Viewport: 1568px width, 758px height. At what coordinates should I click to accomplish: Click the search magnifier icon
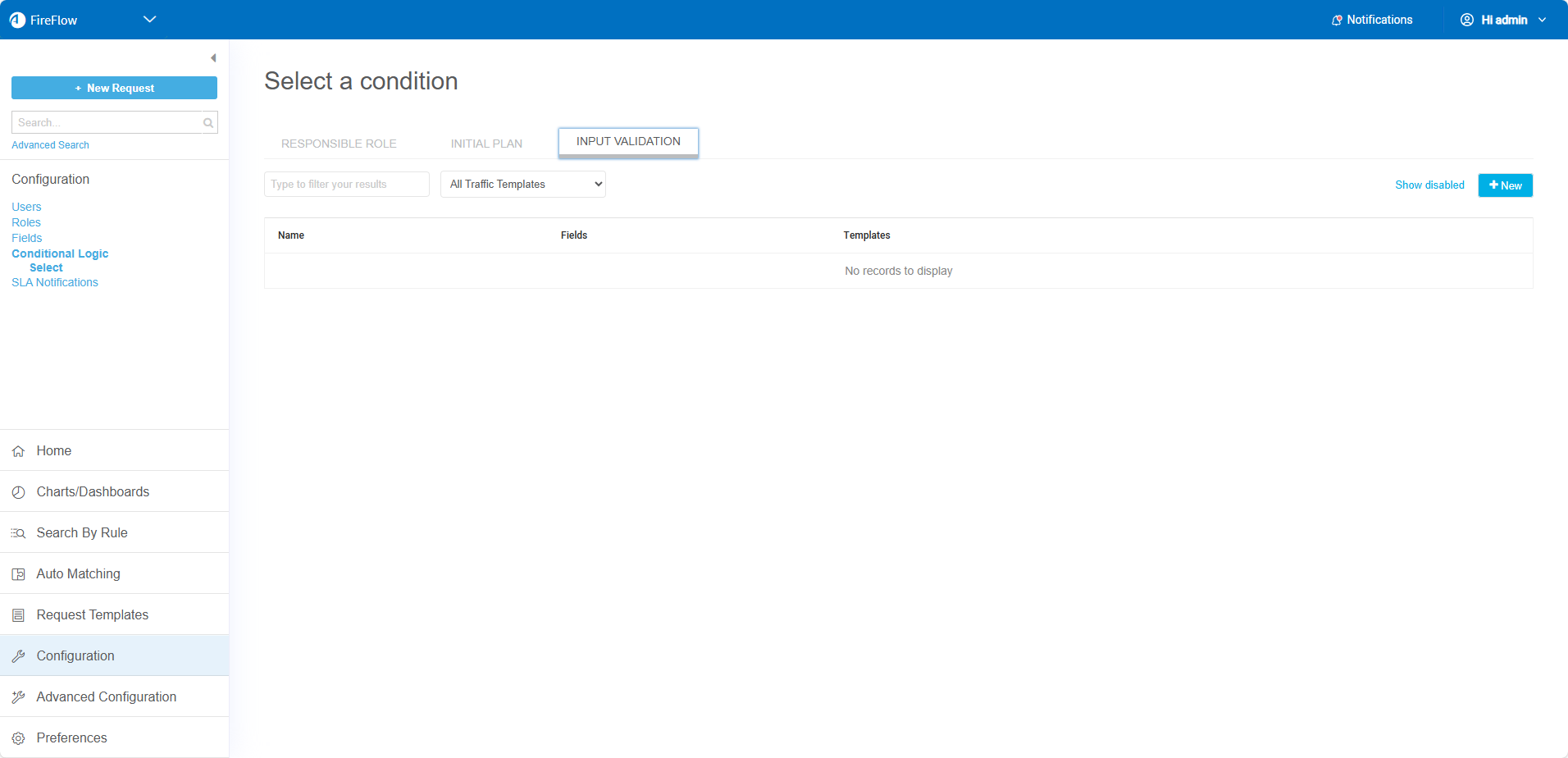pos(208,123)
